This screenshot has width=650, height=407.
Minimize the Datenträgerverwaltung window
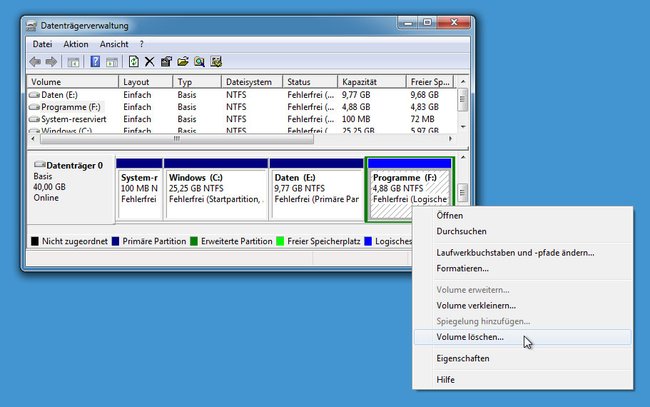pos(408,23)
